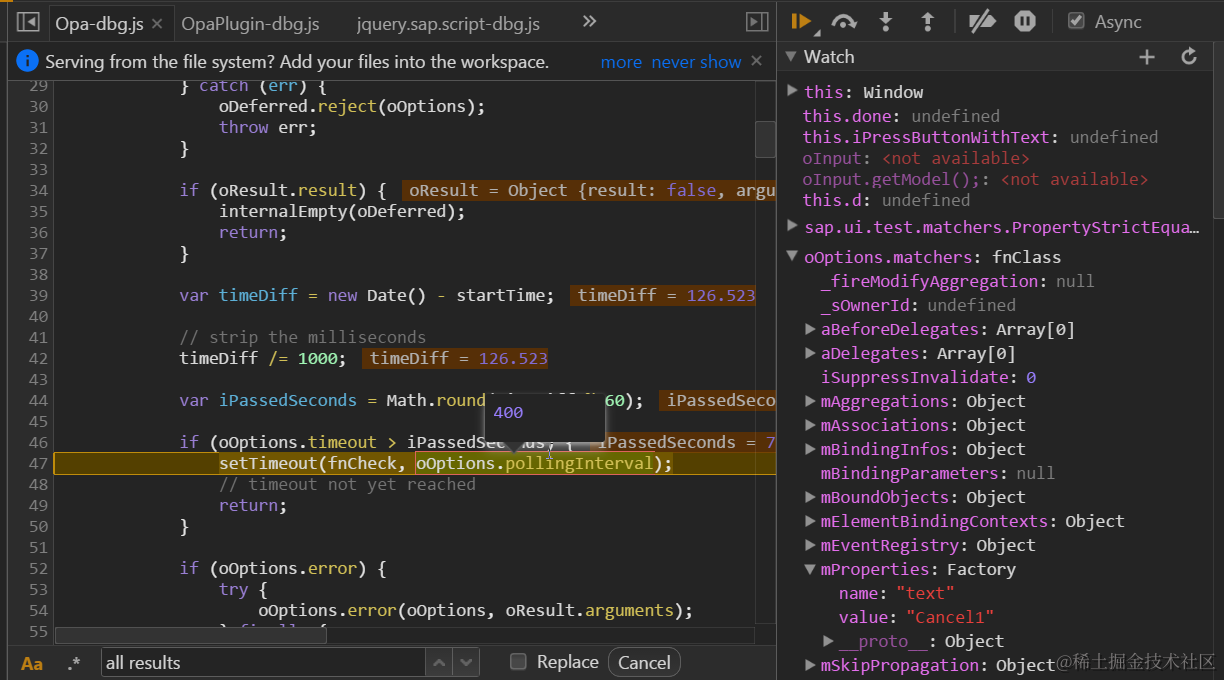Go to next search result
Image resolution: width=1224 pixels, height=680 pixels.
click(466, 662)
